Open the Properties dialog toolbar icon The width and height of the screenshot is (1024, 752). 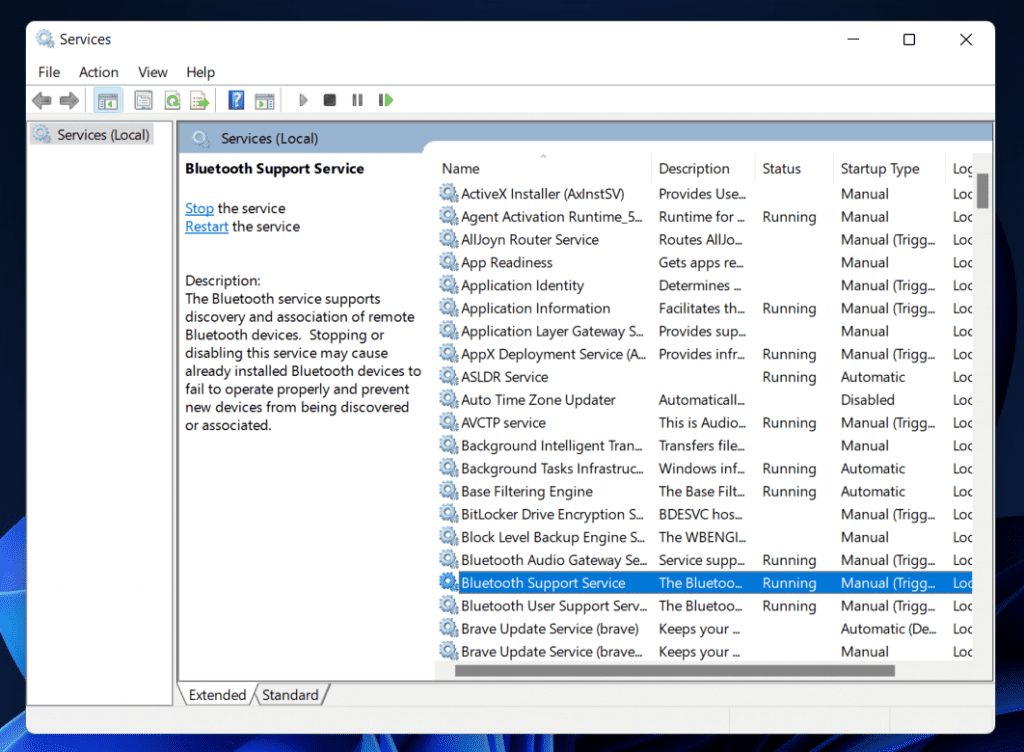[143, 99]
